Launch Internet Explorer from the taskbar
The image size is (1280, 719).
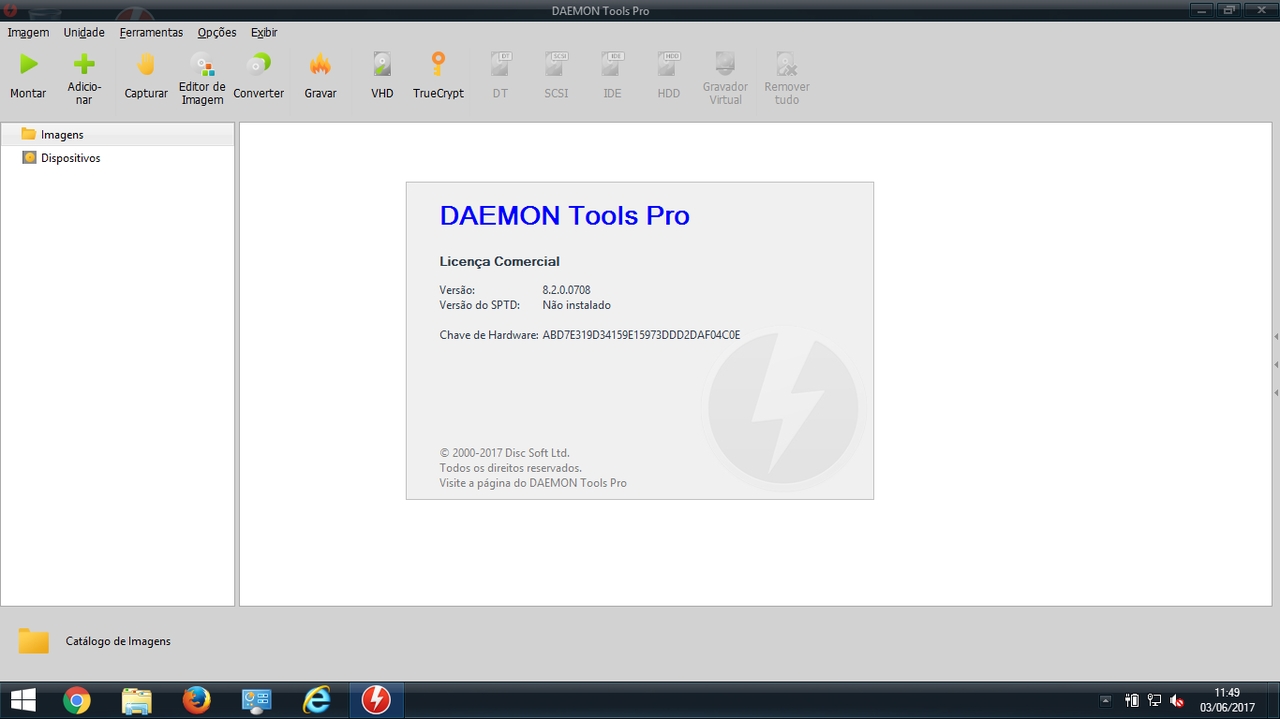pyautogui.click(x=317, y=700)
